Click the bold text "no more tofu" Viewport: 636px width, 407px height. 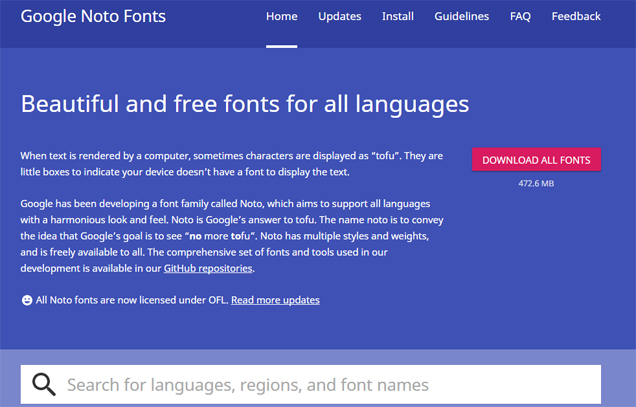pyautogui.click(x=220, y=236)
